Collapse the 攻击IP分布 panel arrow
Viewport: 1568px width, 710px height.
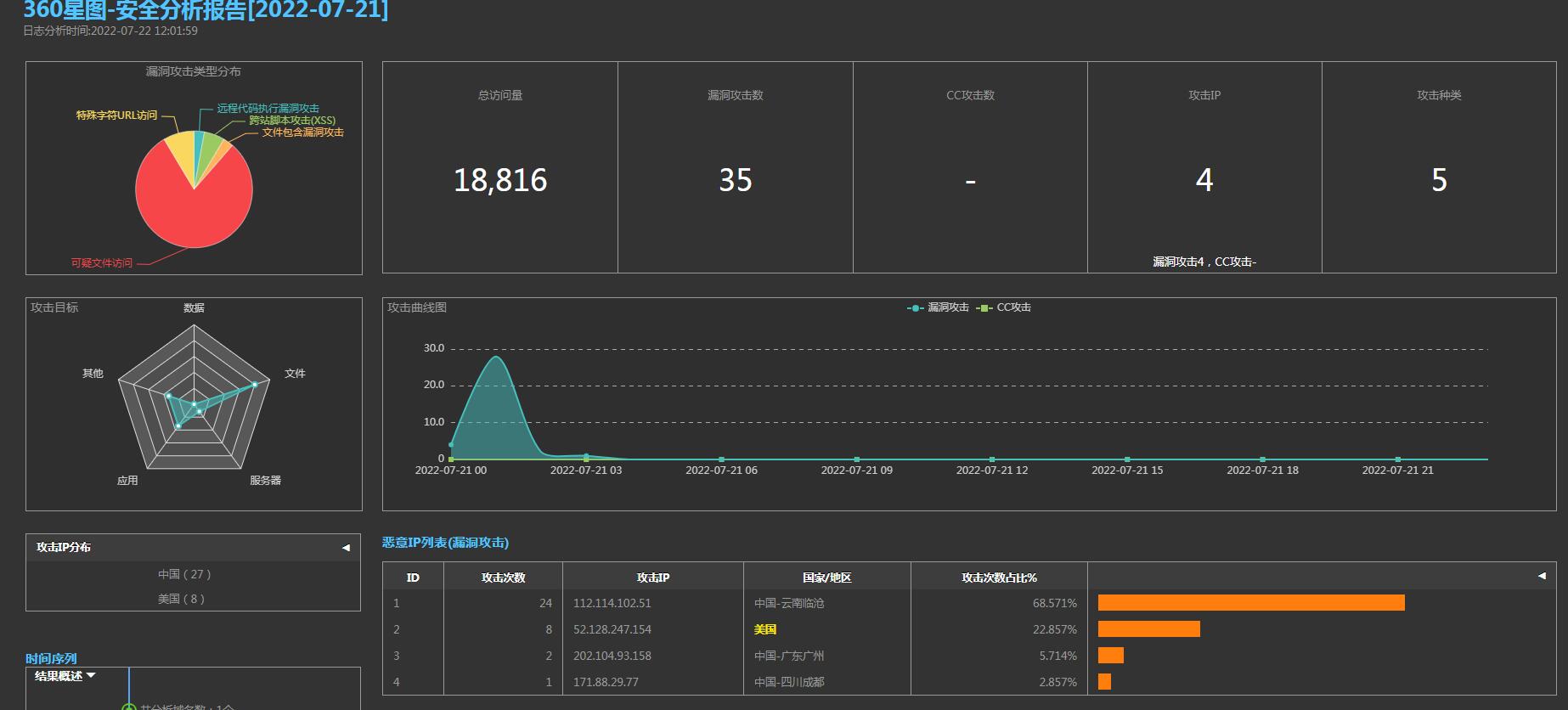(x=346, y=548)
